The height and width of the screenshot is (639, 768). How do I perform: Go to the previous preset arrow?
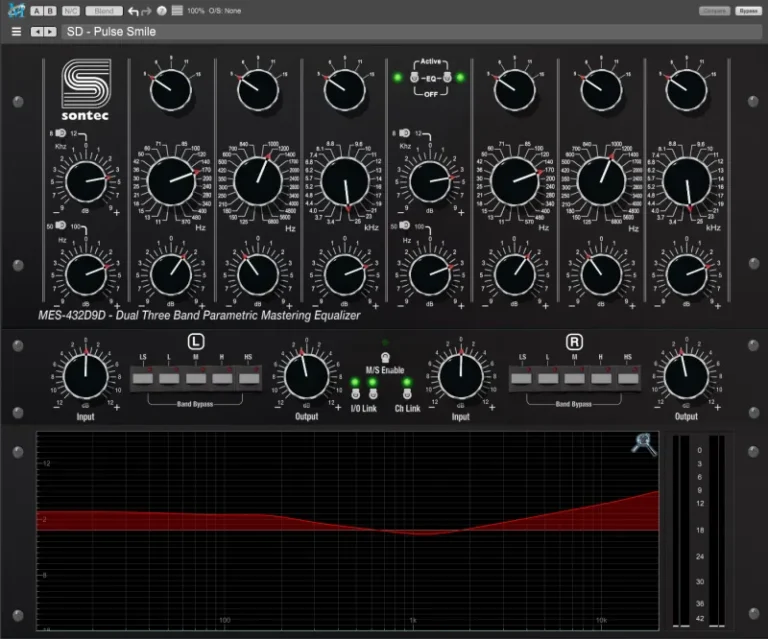pyautogui.click(x=37, y=31)
